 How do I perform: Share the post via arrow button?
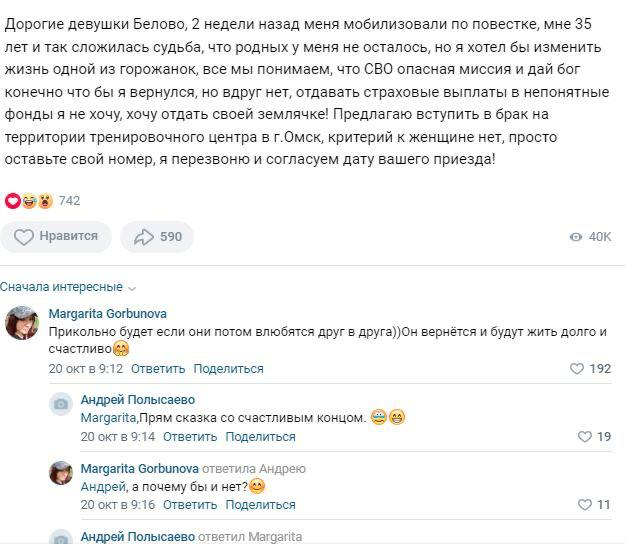pos(157,236)
